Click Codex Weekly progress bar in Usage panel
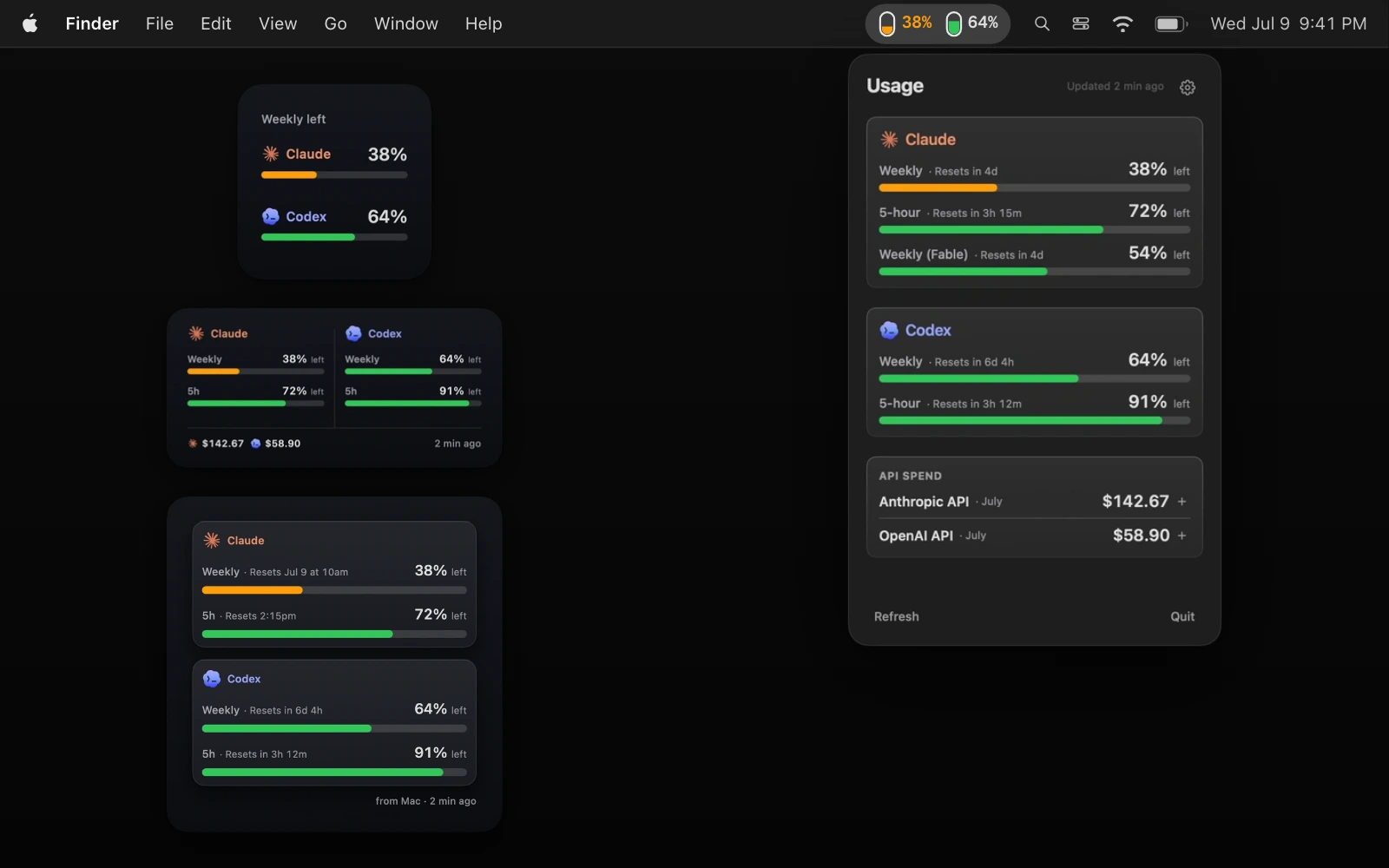1389x868 pixels. (1035, 378)
